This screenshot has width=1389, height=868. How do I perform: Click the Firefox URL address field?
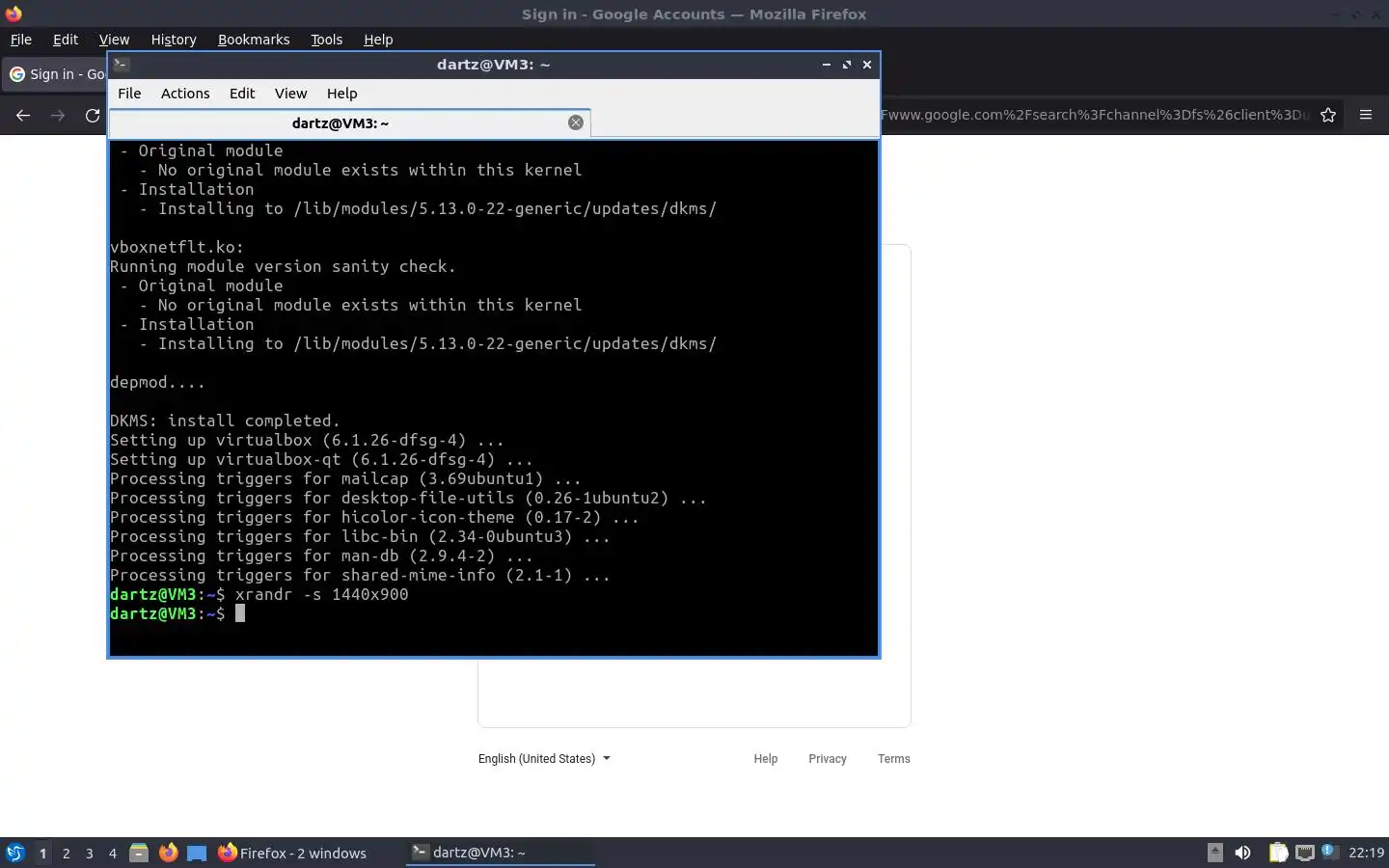(1095, 115)
